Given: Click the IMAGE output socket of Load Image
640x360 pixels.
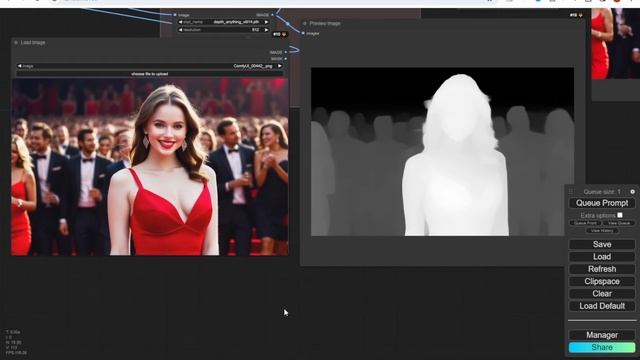Looking at the screenshot, I should [286, 52].
